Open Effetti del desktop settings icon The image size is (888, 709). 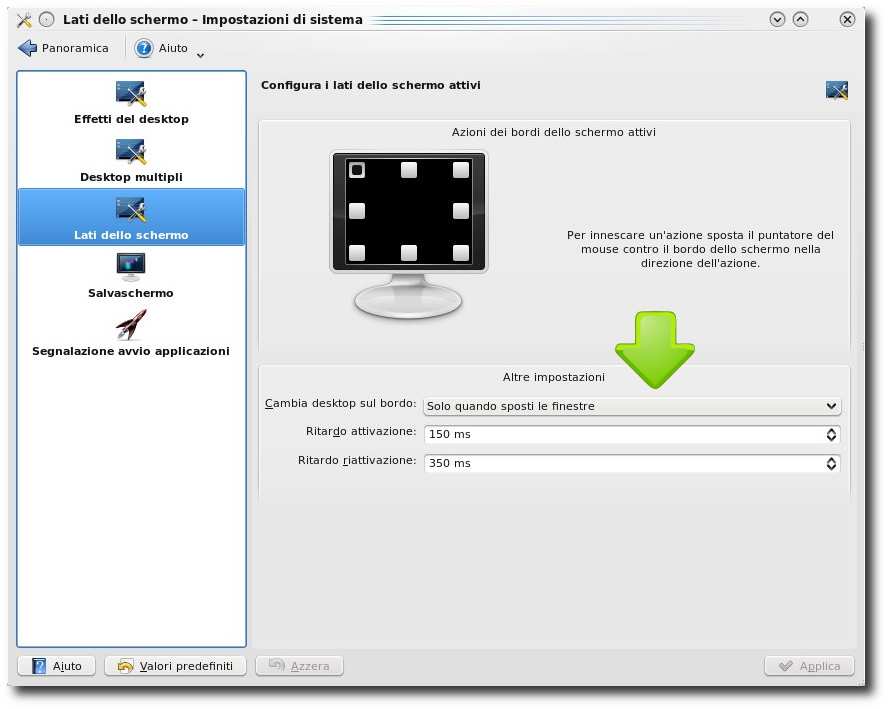(x=131, y=93)
